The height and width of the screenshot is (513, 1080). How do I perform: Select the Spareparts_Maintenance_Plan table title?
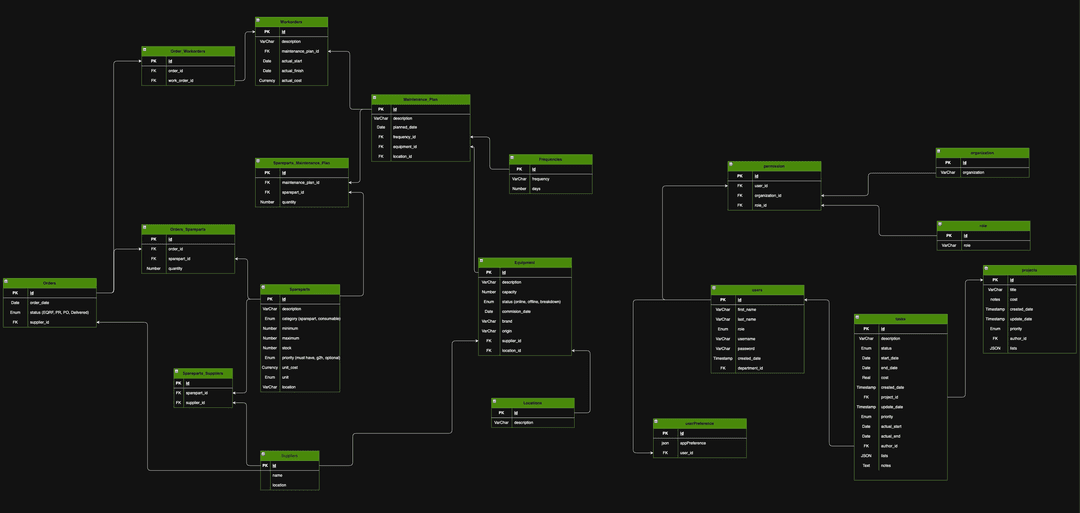pyautogui.click(x=301, y=161)
